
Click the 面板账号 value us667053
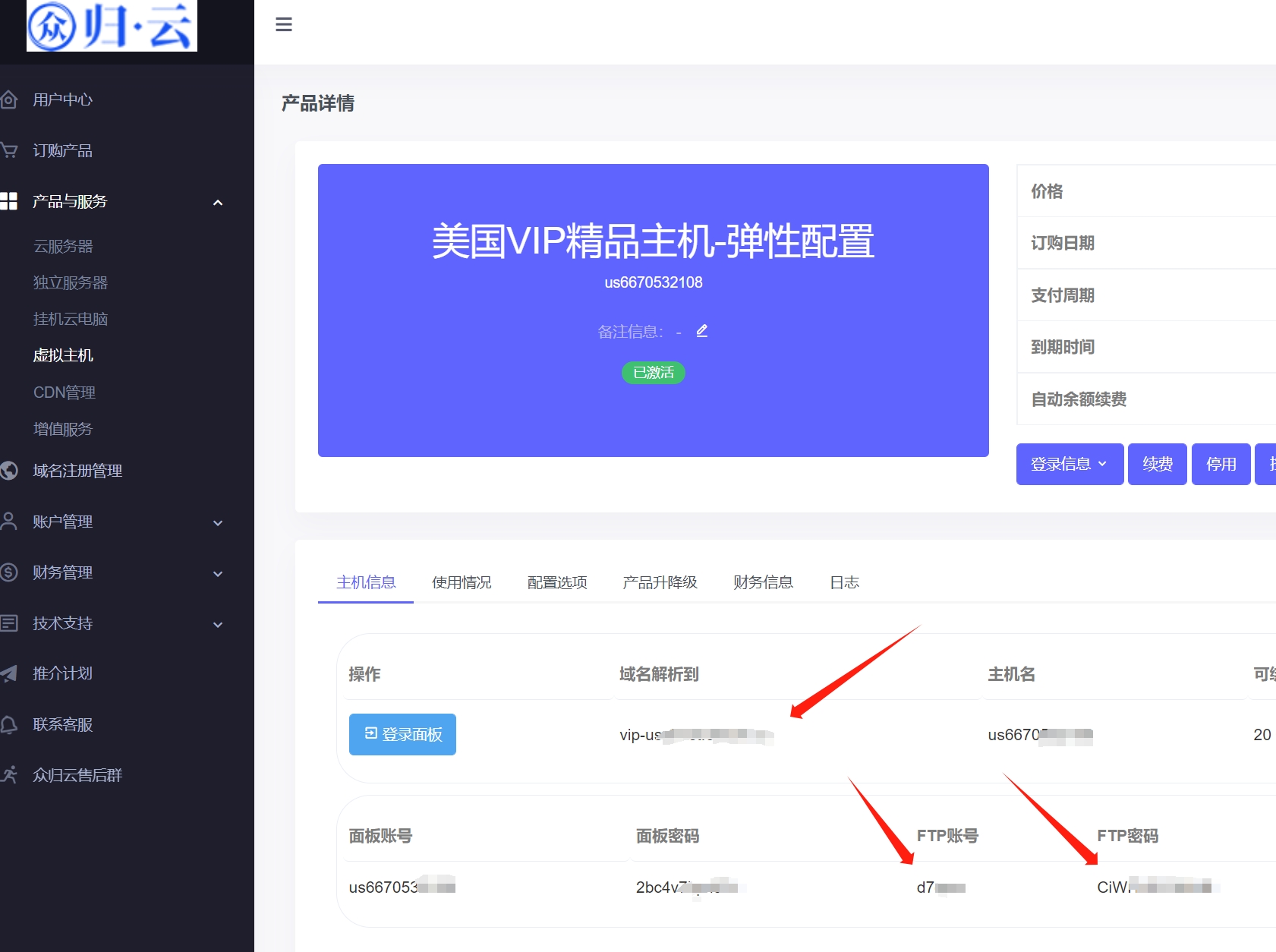[402, 887]
